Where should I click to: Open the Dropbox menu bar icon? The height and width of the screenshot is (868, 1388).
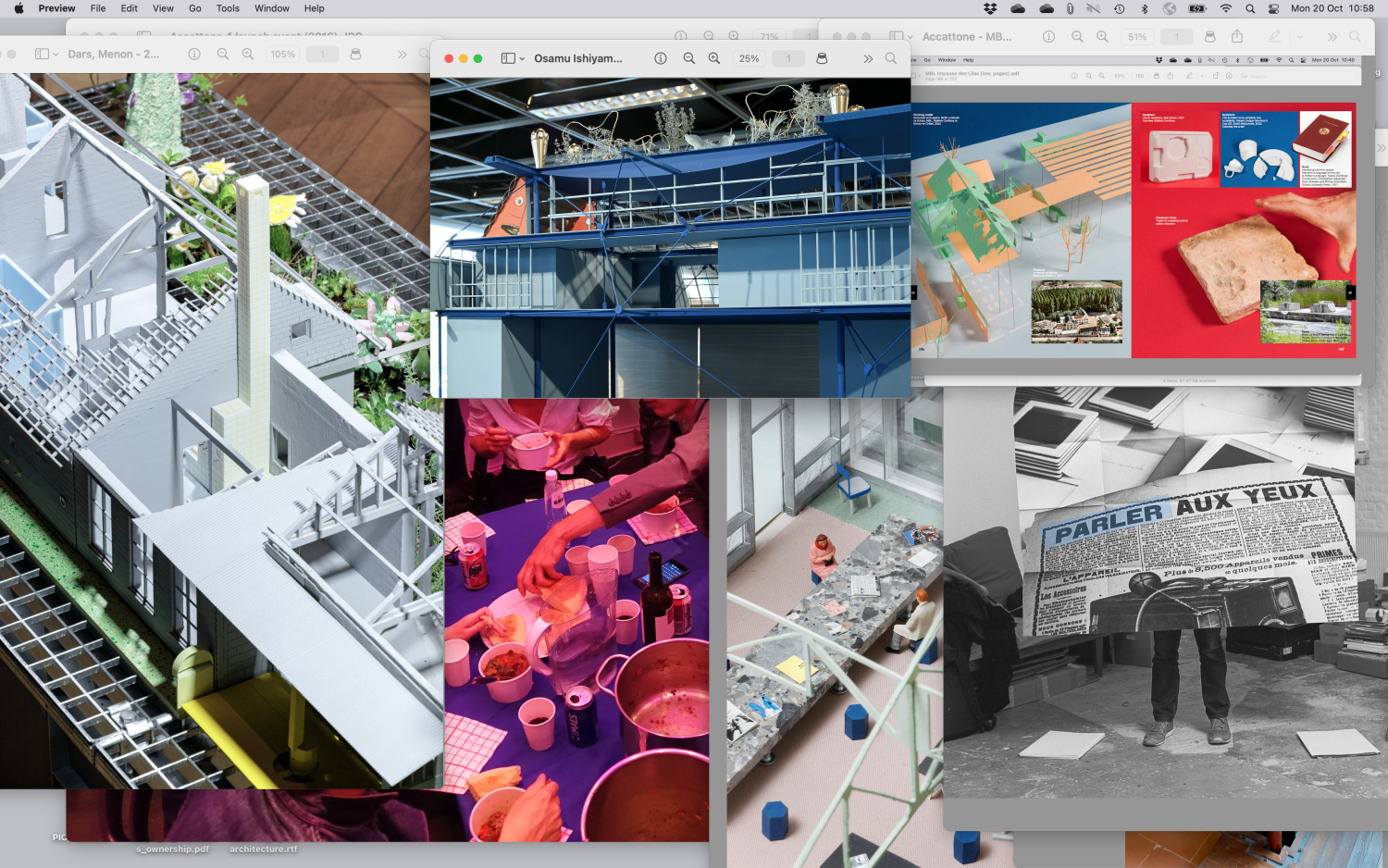pos(990,8)
